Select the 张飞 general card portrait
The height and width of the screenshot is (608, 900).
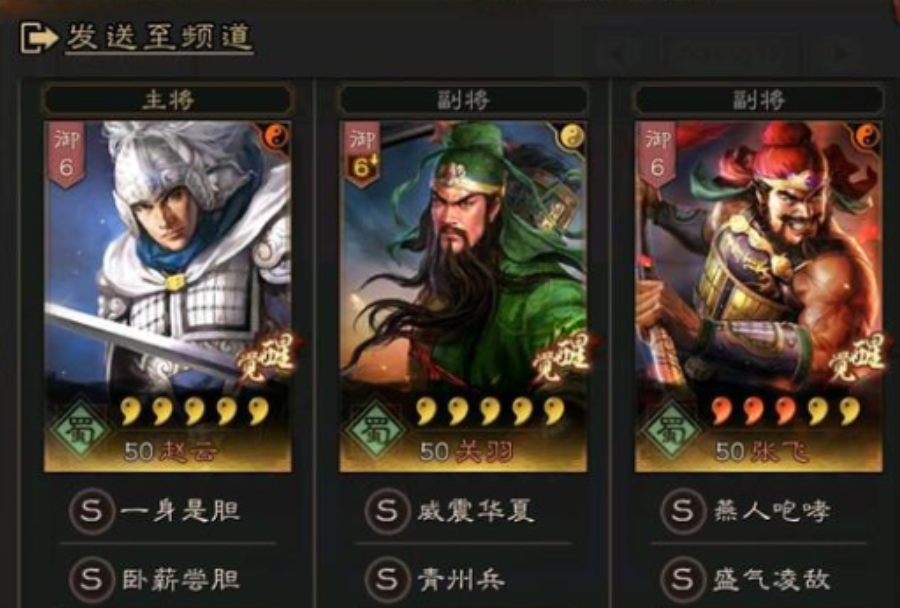[759, 296]
